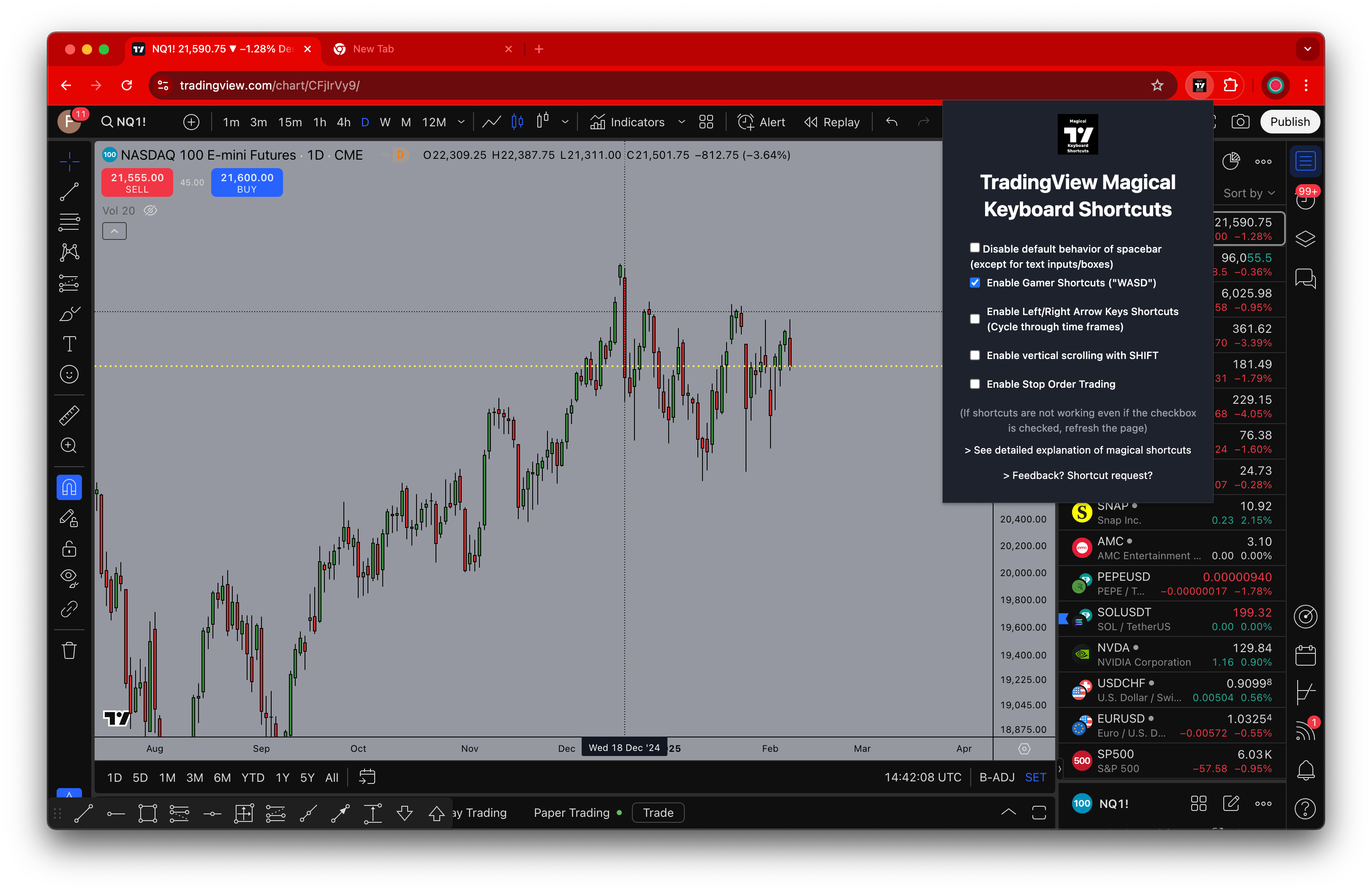Screen dimensions: 1372x892
Task: Open the Paper Trading tab
Action: pos(571,813)
